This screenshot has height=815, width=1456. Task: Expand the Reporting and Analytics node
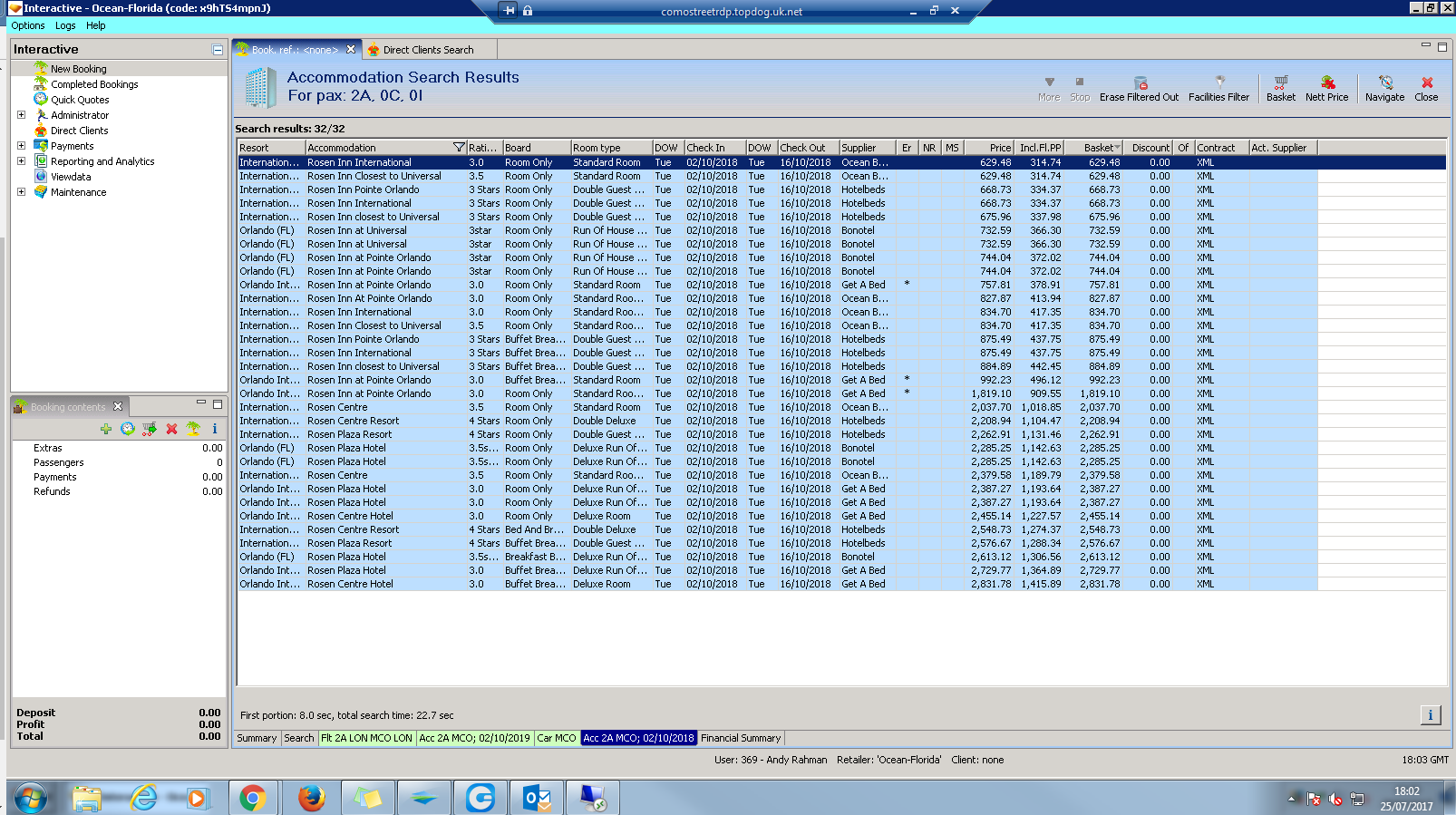pyautogui.click(x=21, y=161)
